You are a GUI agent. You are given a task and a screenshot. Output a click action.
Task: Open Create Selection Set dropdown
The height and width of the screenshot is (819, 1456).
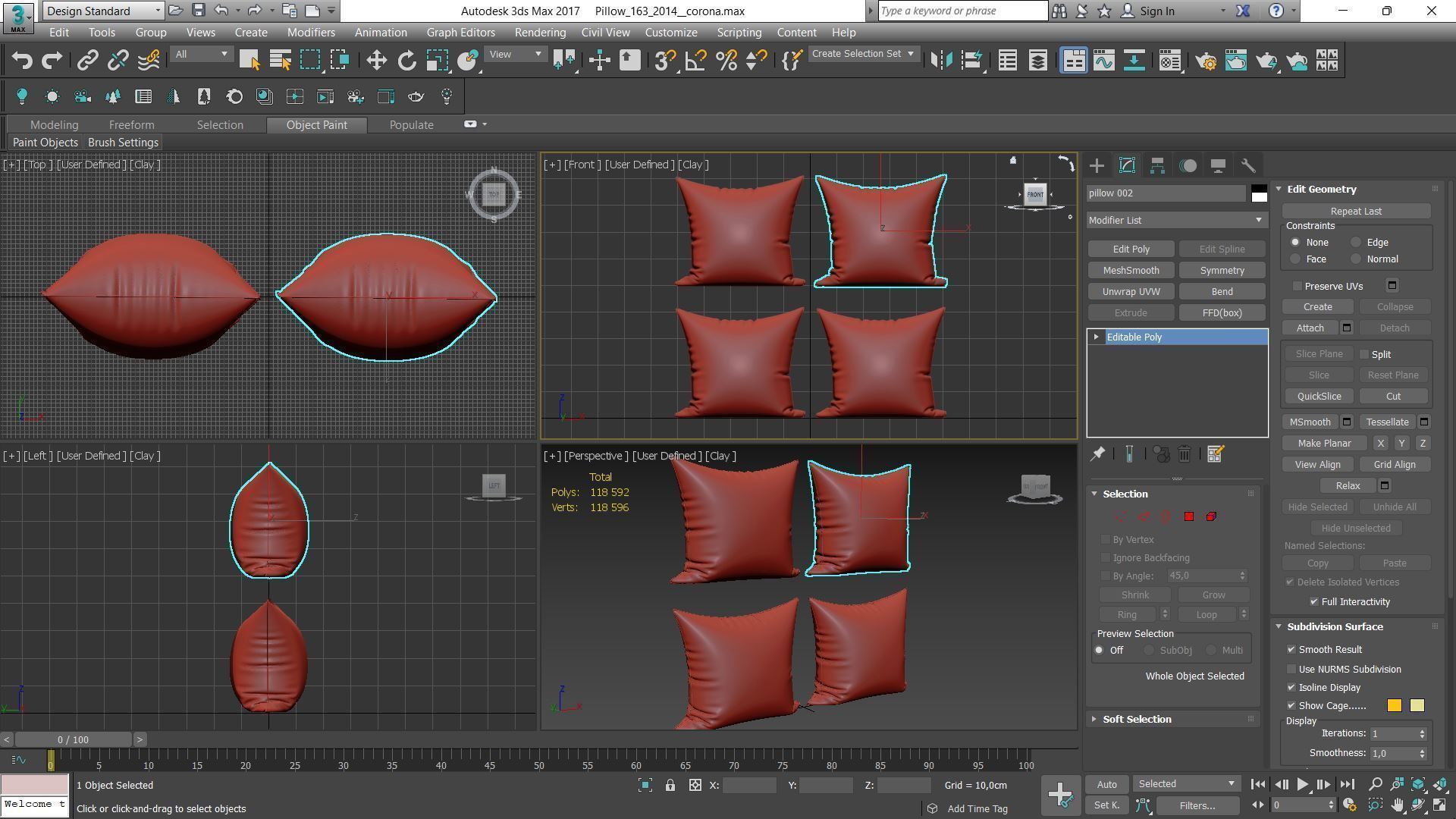[x=863, y=54]
